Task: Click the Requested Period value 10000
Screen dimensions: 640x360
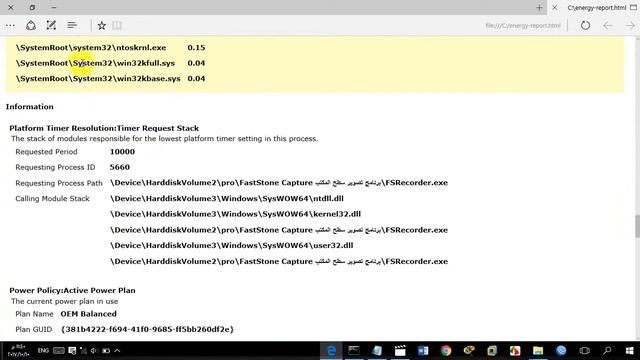Action: click(122, 152)
